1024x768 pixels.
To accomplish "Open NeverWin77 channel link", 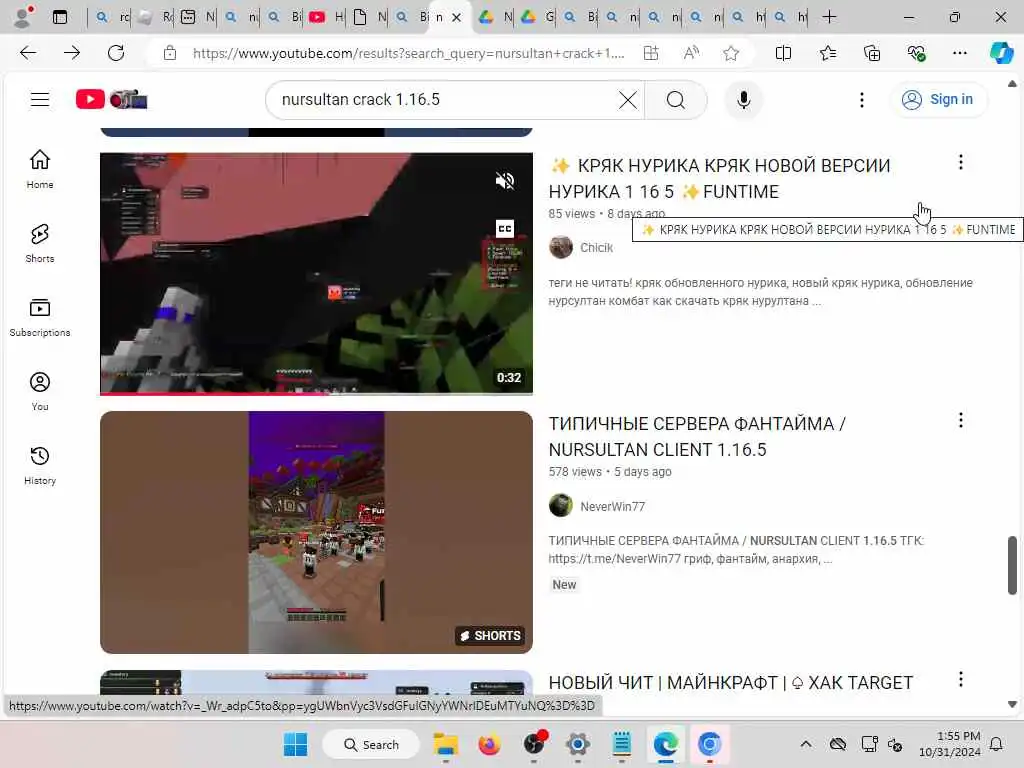I will [x=612, y=506].
